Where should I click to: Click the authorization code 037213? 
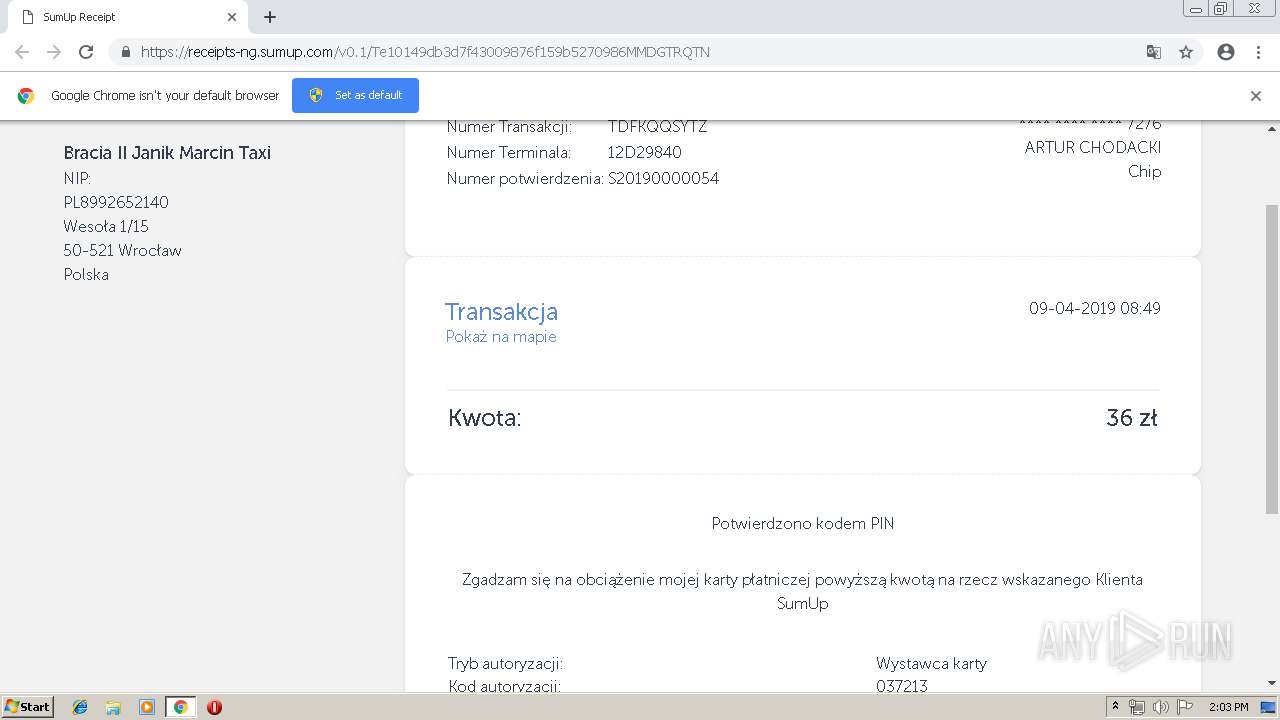(x=902, y=686)
